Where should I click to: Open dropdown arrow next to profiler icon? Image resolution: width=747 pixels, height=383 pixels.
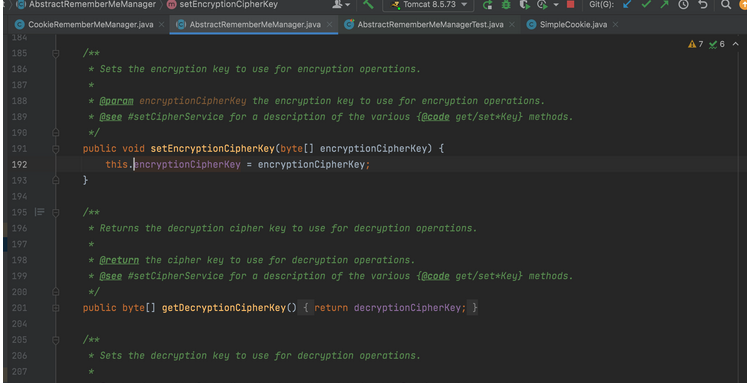[555, 5]
